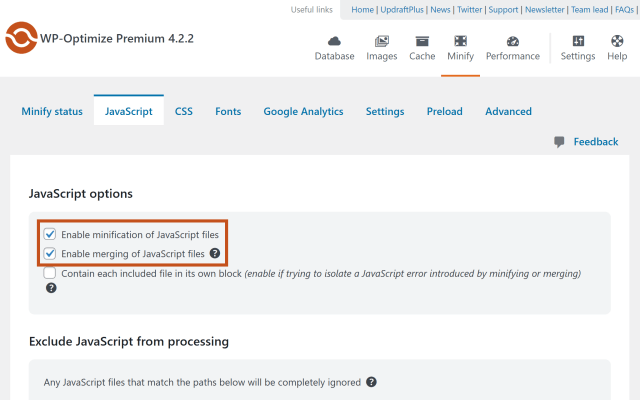Open the Fonts tab

[x=228, y=111]
